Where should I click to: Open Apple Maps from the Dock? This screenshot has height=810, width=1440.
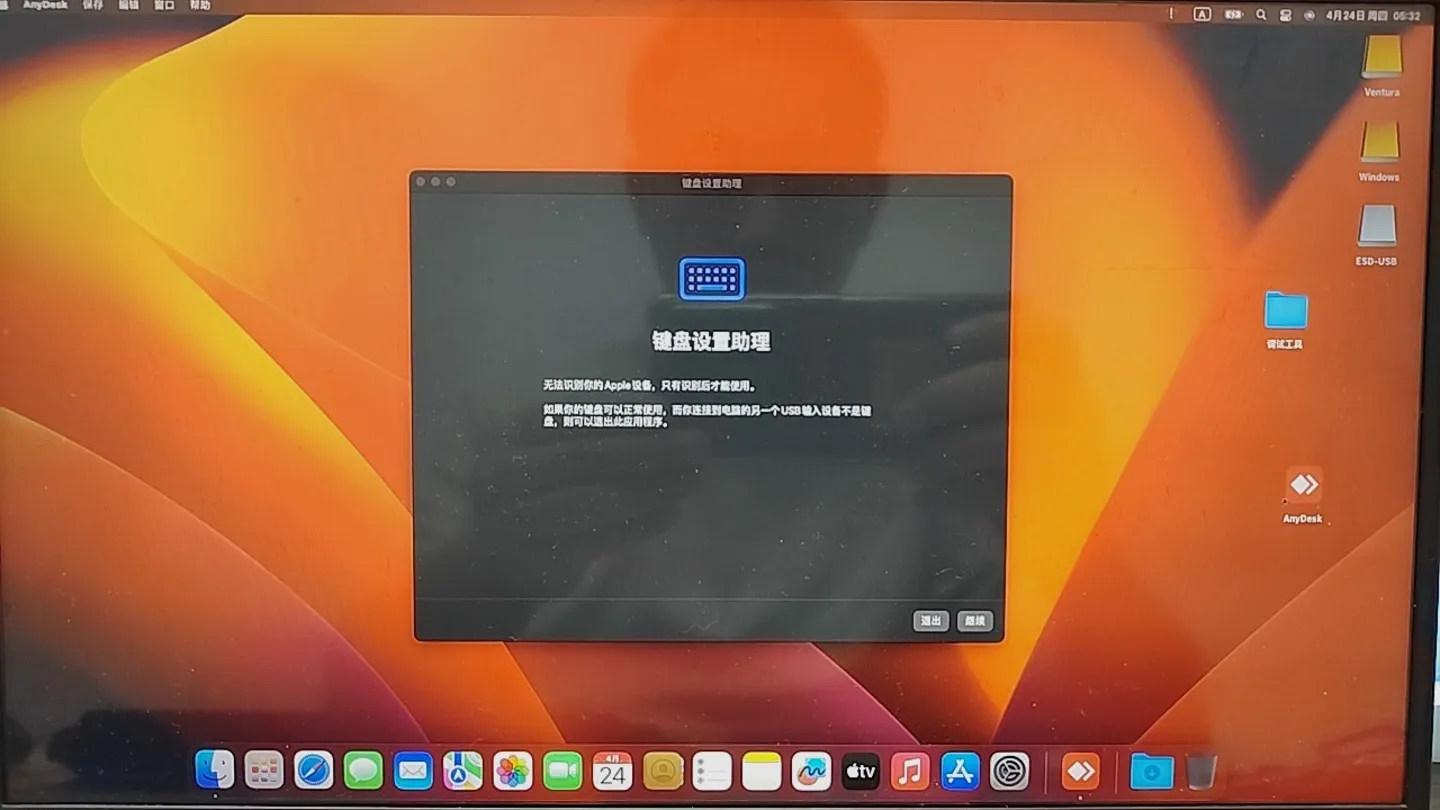coord(463,770)
